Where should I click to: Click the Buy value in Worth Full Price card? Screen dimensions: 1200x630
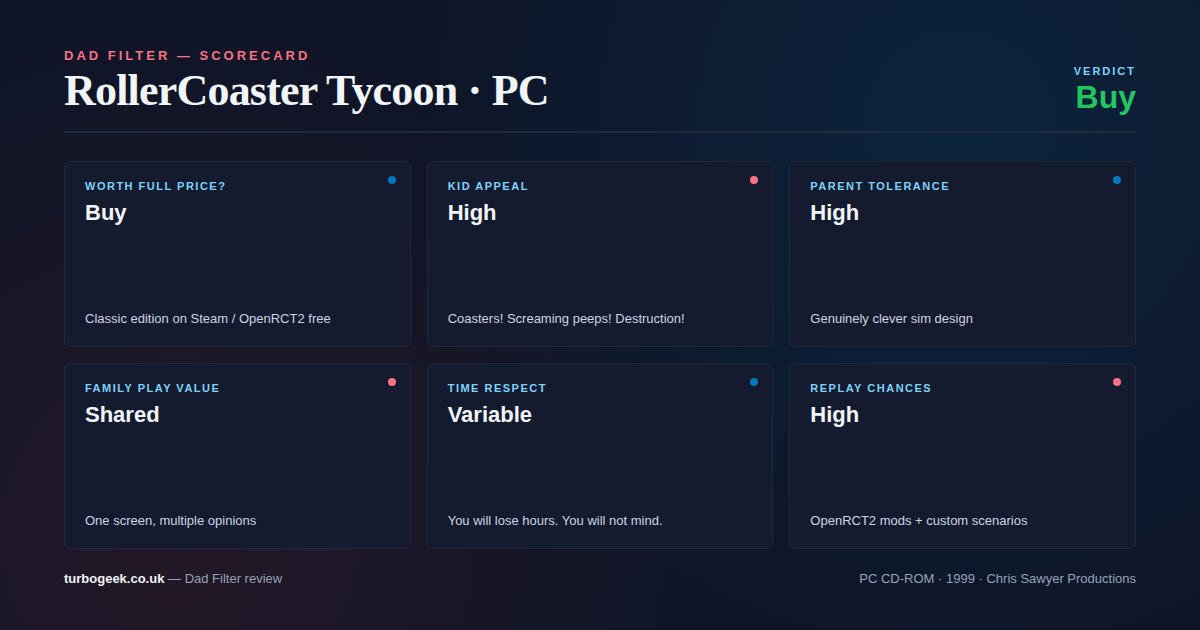(x=106, y=213)
